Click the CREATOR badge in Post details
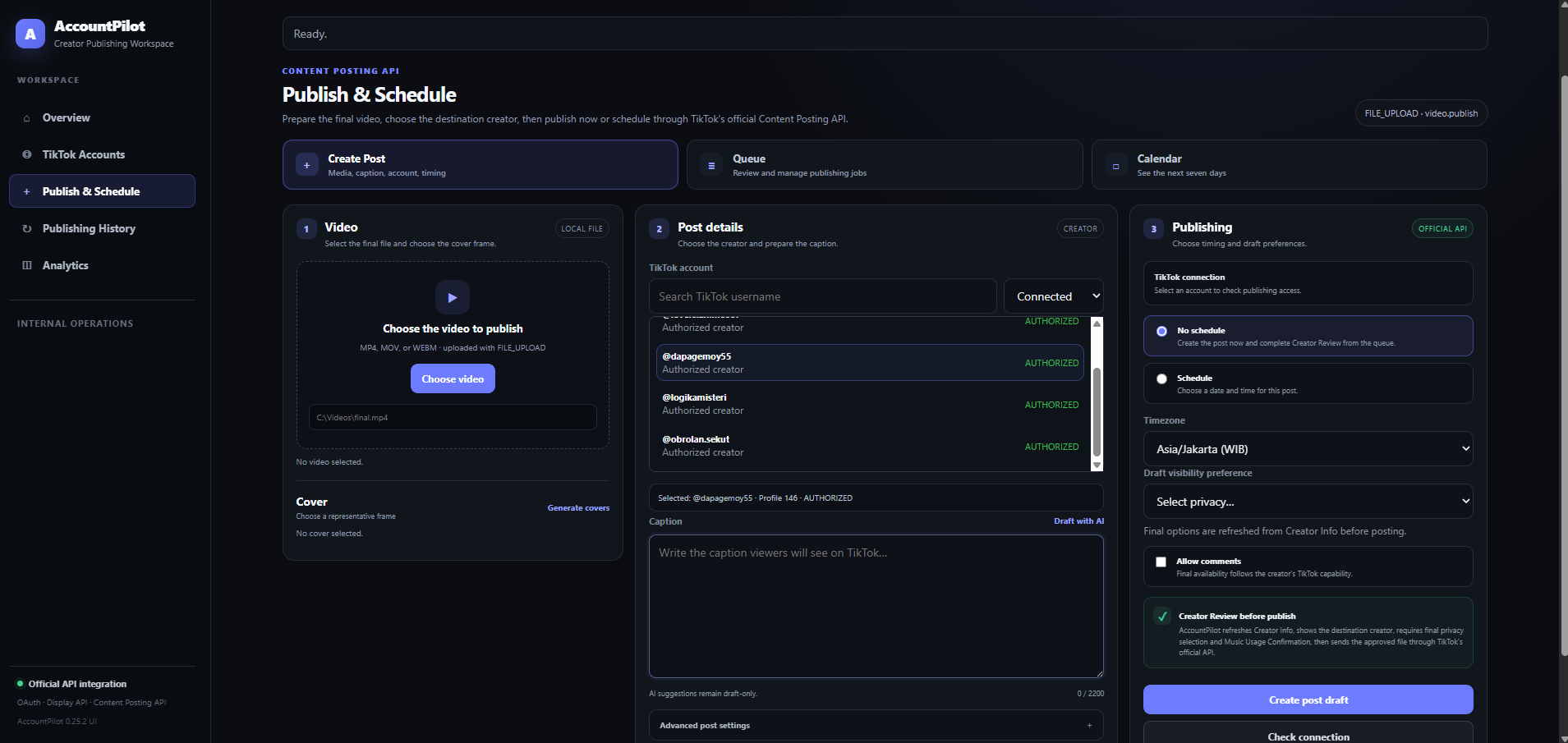Viewport: 1568px width, 743px height. tap(1080, 229)
